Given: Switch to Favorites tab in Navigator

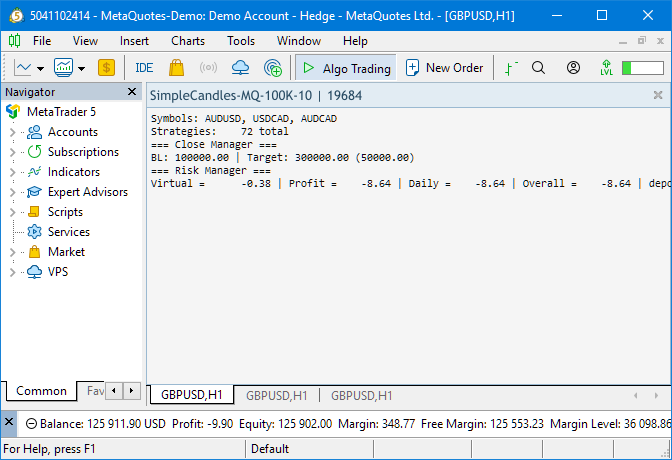Looking at the screenshot, I should coord(94,391).
